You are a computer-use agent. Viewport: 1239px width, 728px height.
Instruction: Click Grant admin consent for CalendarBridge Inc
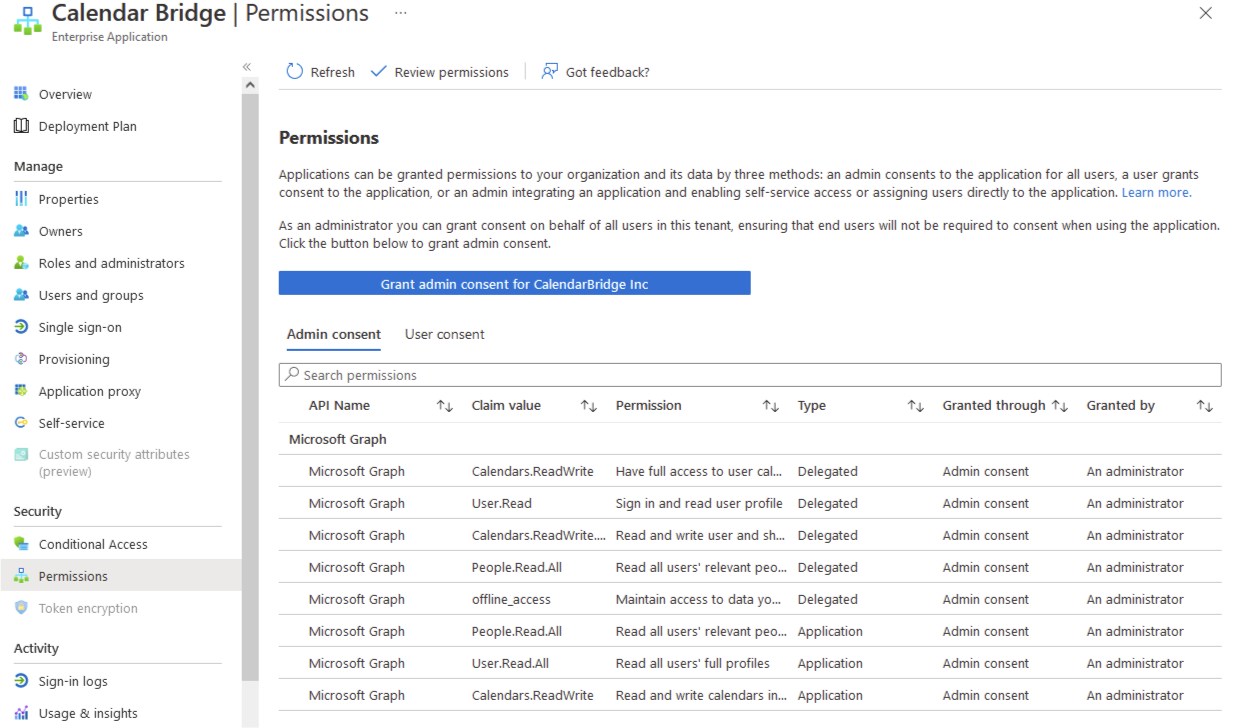pyautogui.click(x=514, y=284)
